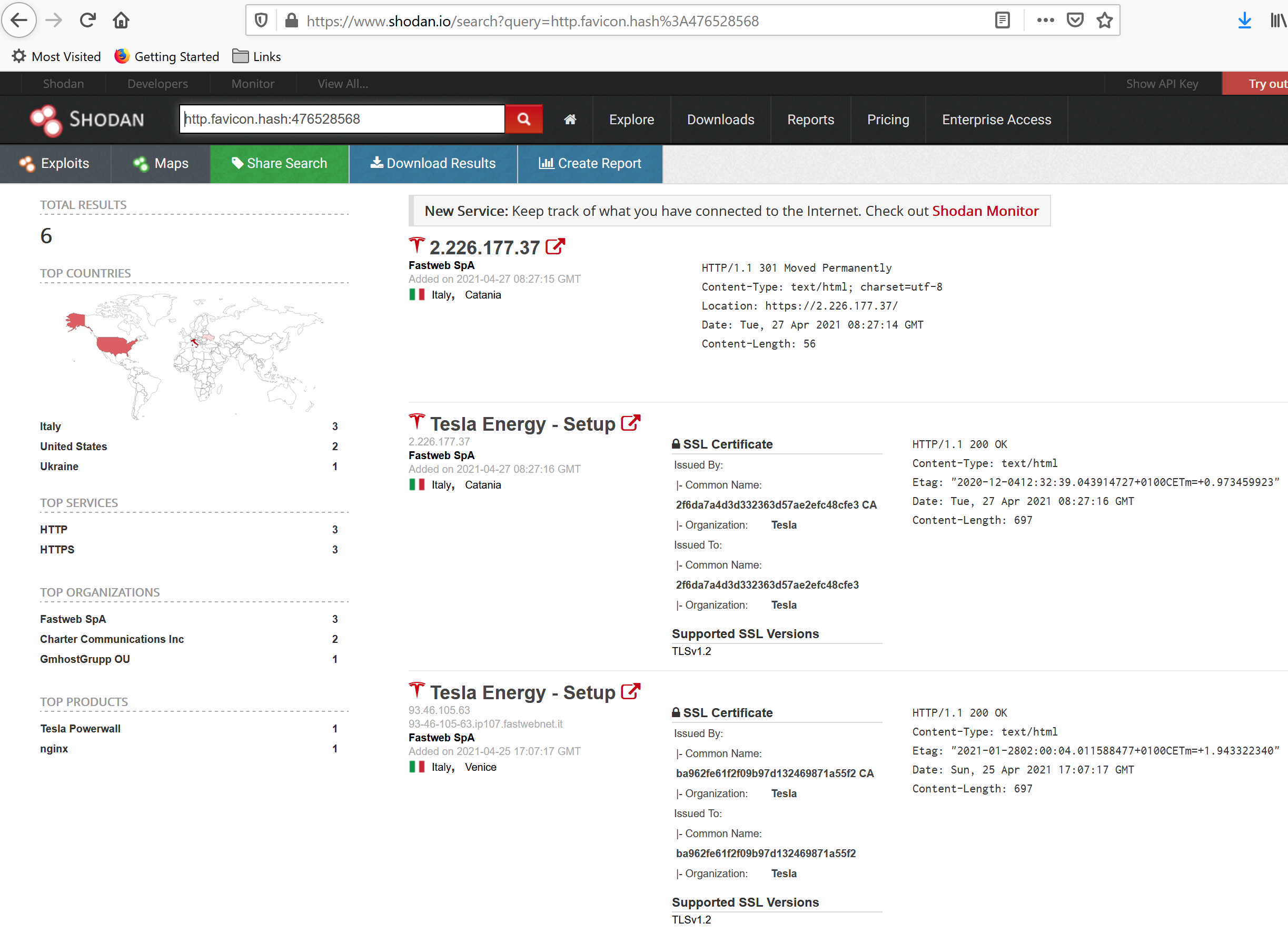Open Tesla Energy - Setup result for Venice
The image size is (1288, 933).
point(522,693)
